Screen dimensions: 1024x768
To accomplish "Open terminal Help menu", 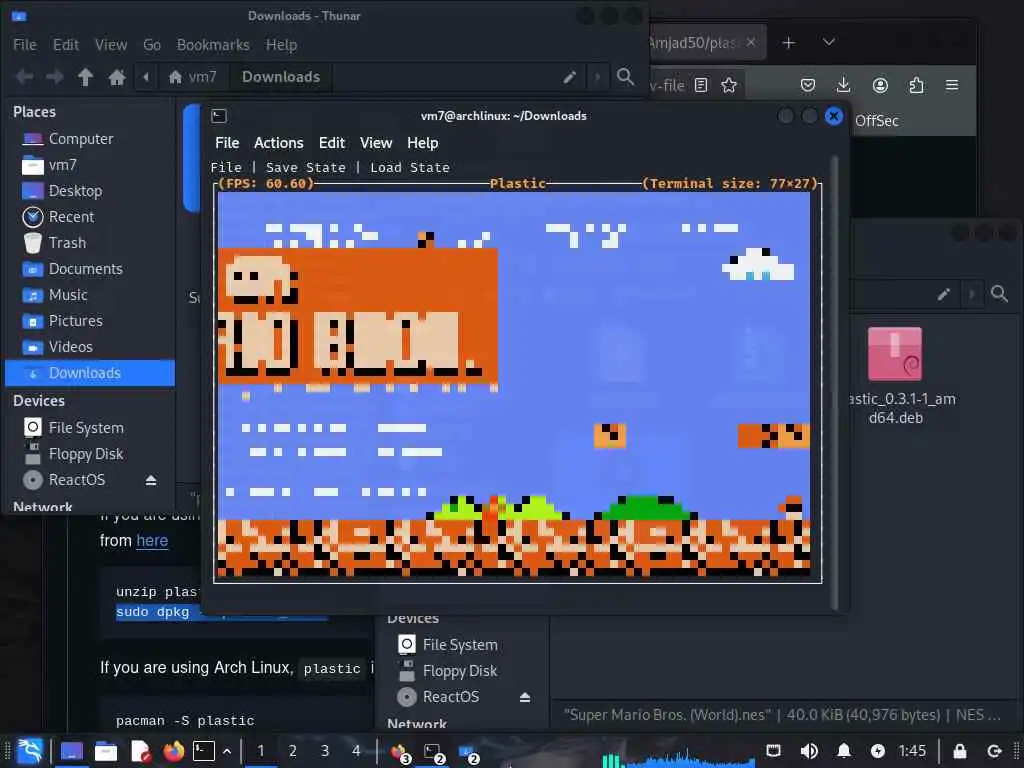I will tap(423, 143).
